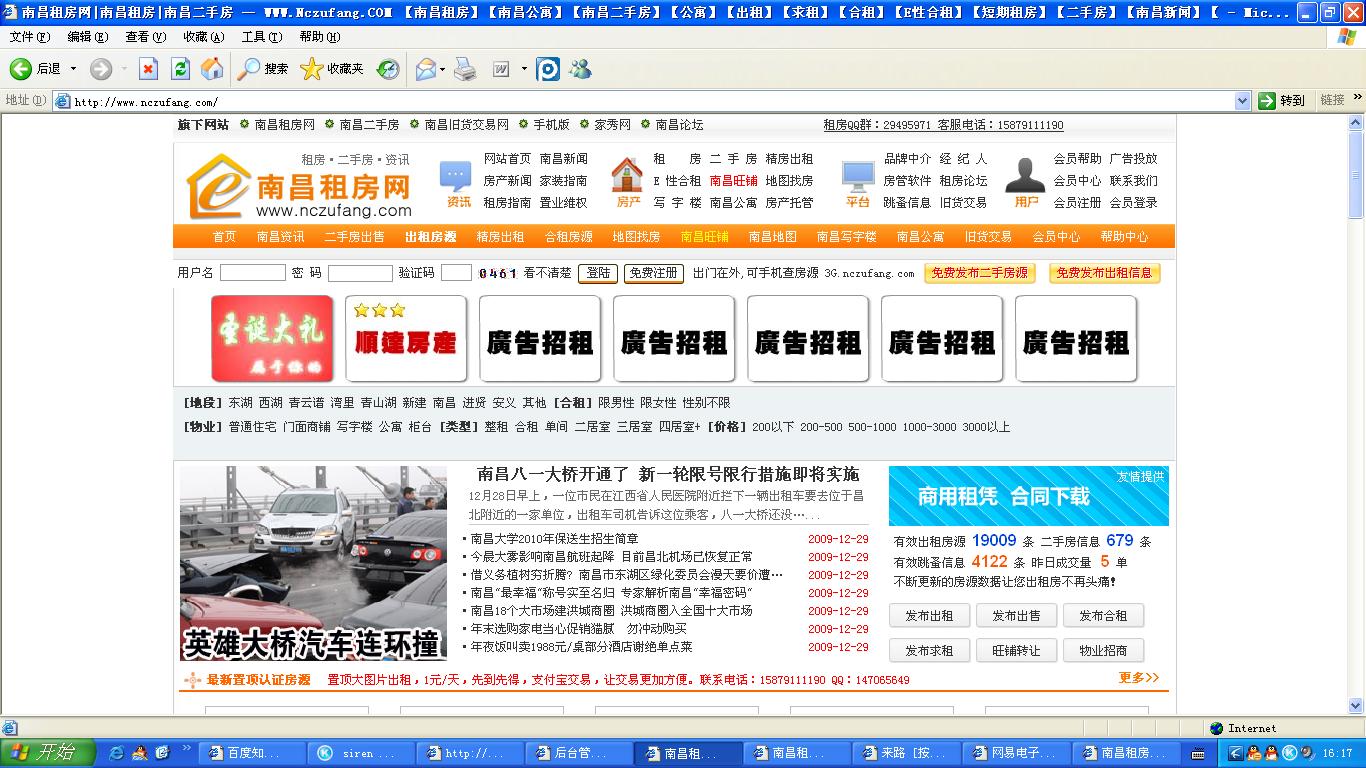Switch to 后台管... taskbar window
The image size is (1366, 768).
pyautogui.click(x=578, y=753)
